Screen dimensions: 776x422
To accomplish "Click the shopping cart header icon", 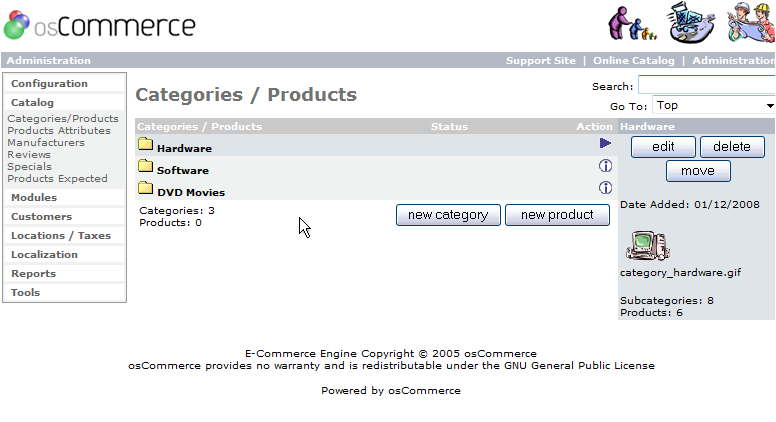I will pos(691,23).
